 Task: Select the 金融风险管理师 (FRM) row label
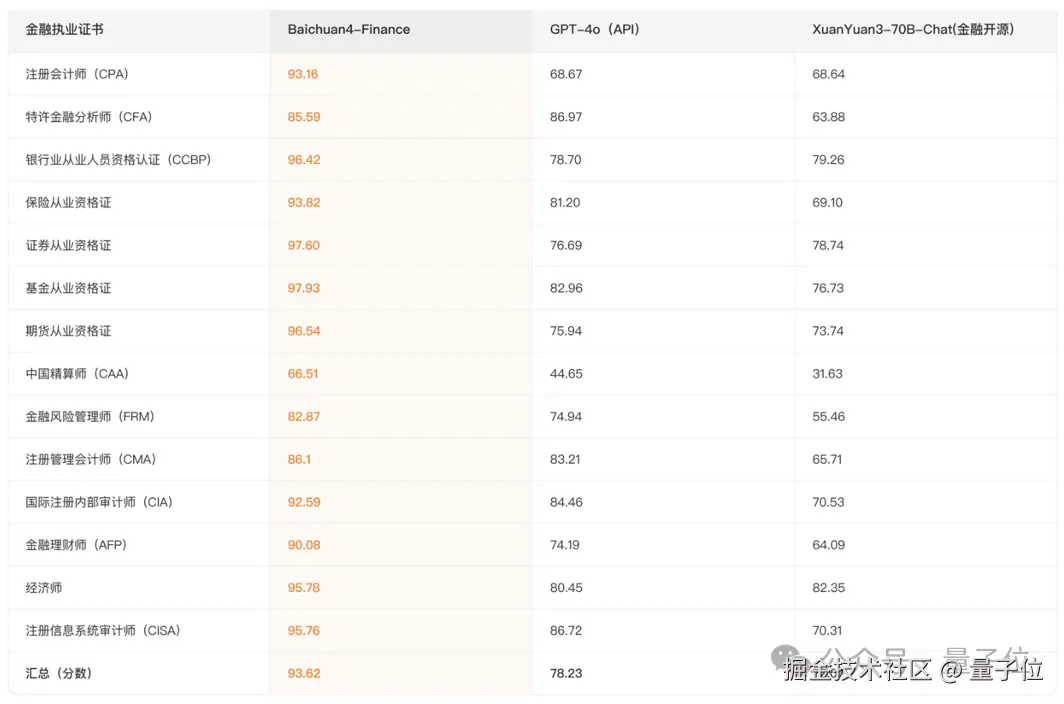[90, 417]
